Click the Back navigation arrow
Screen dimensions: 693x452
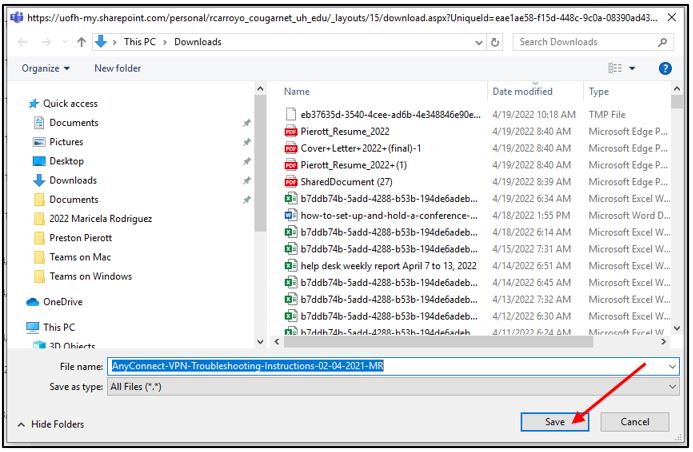[24, 42]
